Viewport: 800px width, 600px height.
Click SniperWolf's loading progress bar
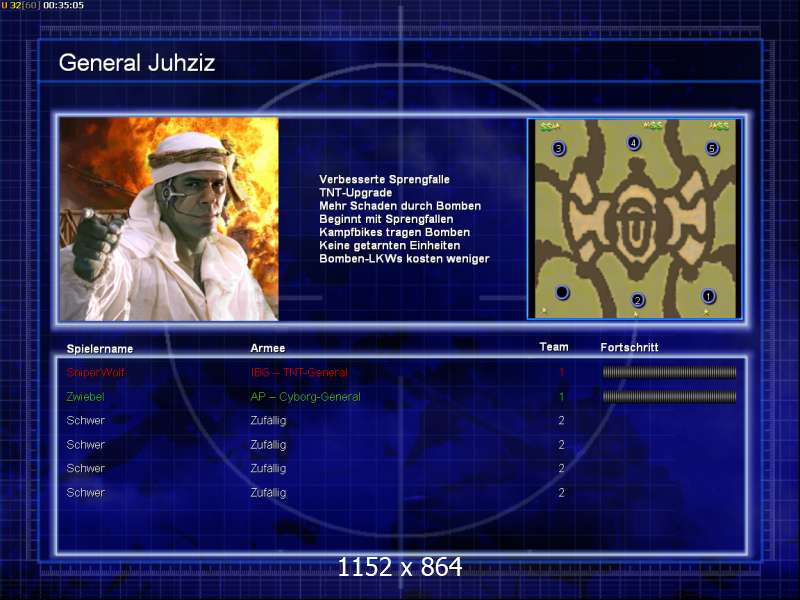pyautogui.click(x=669, y=372)
